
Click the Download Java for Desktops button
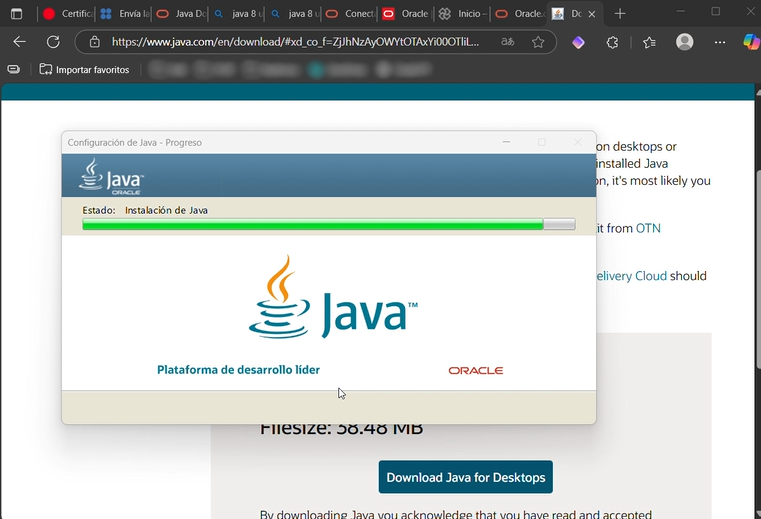click(x=465, y=477)
